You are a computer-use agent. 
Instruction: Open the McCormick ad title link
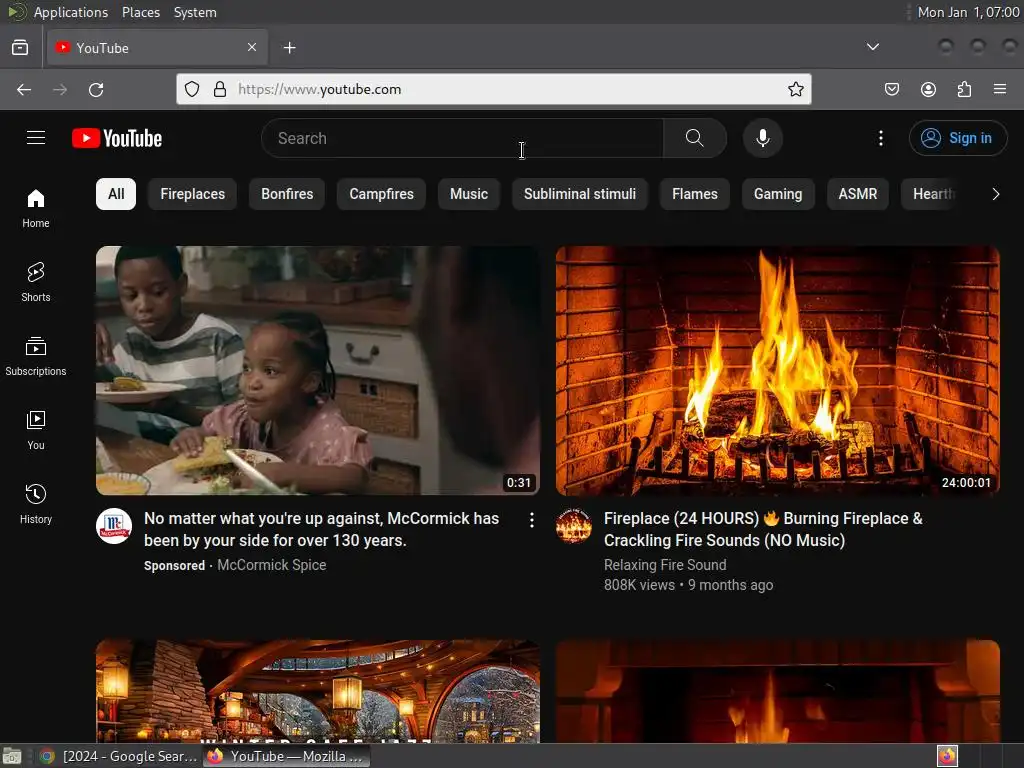pos(321,529)
